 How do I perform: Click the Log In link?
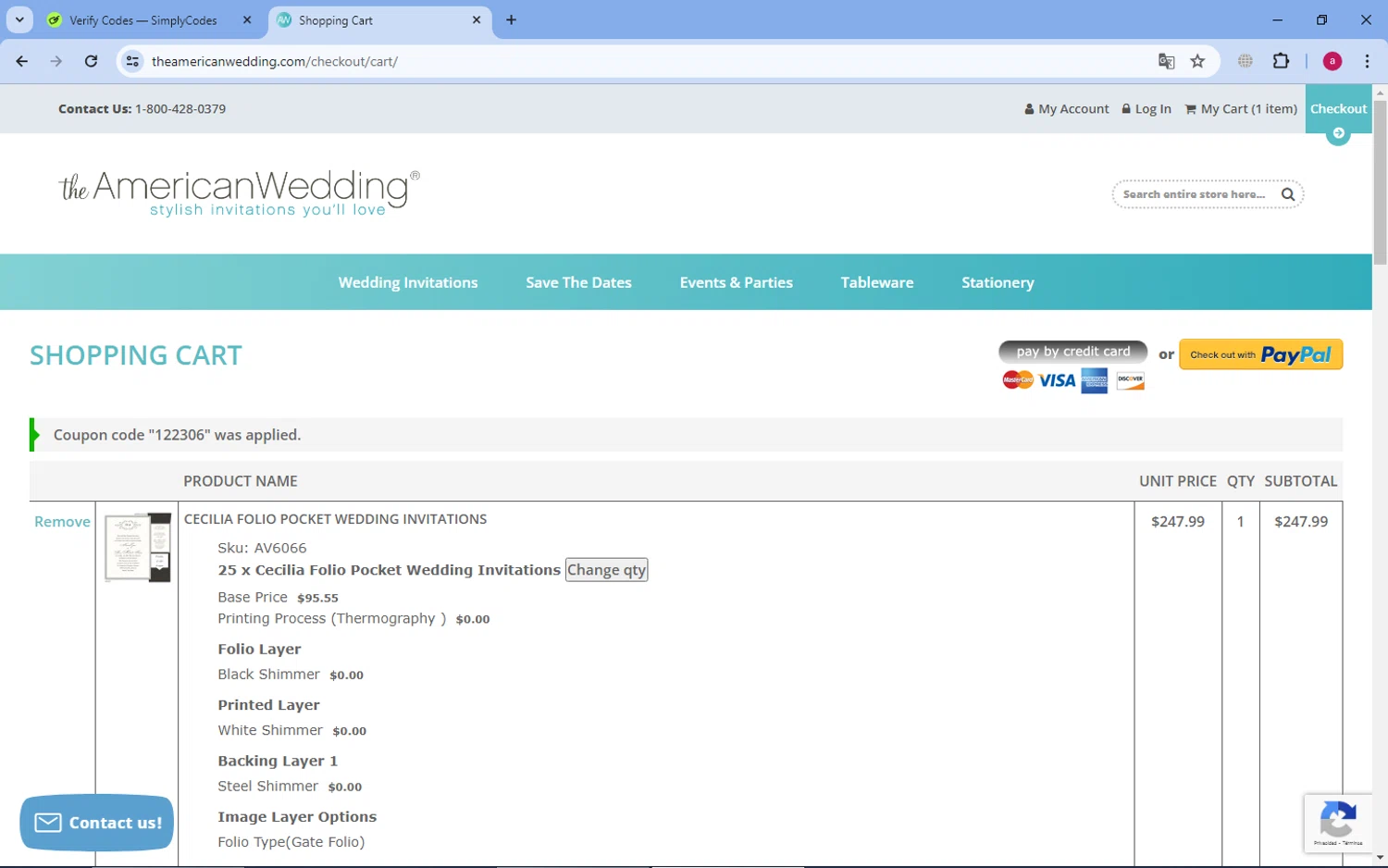point(1146,109)
